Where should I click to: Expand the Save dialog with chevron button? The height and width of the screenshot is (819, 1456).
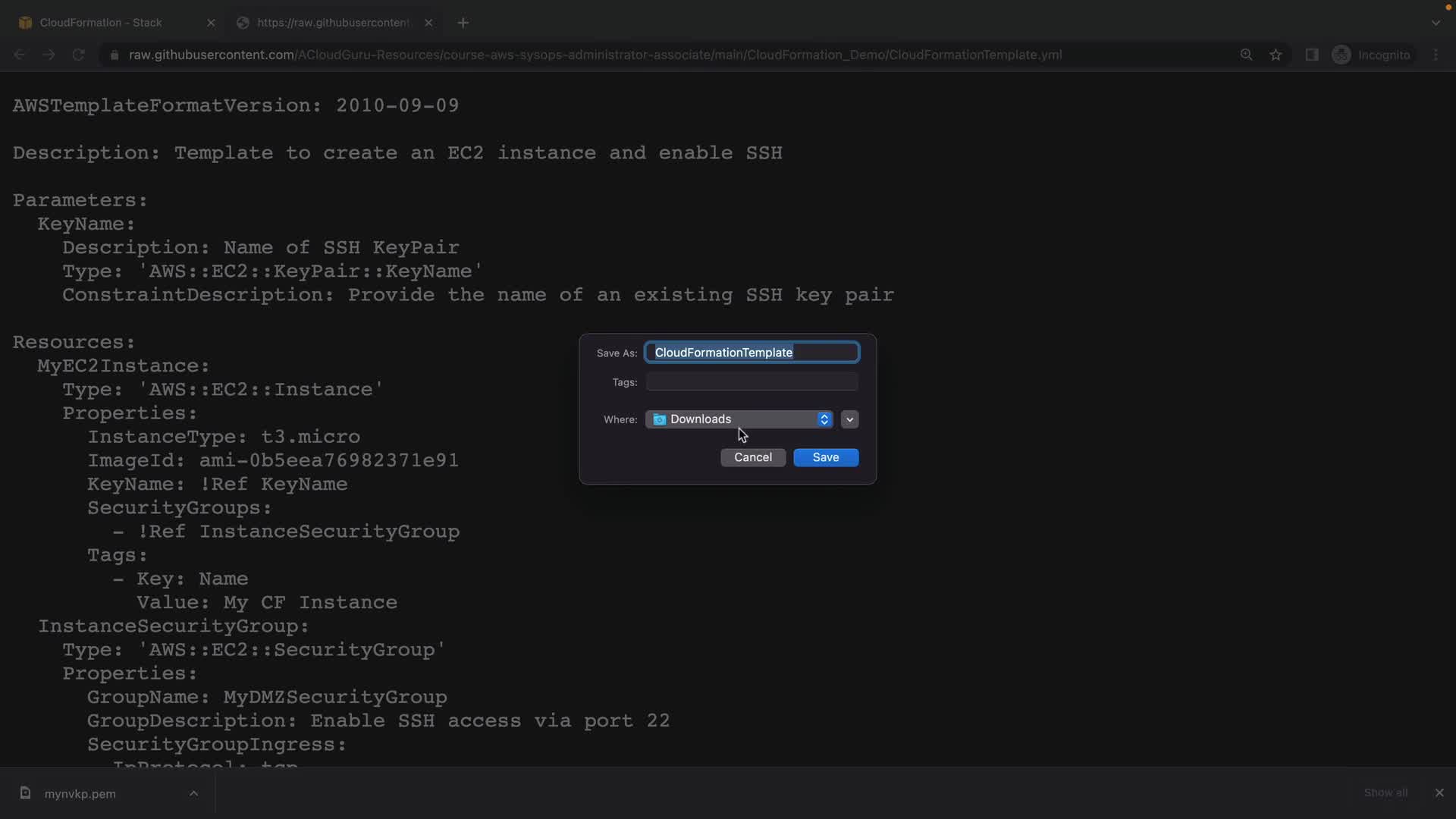(x=849, y=419)
